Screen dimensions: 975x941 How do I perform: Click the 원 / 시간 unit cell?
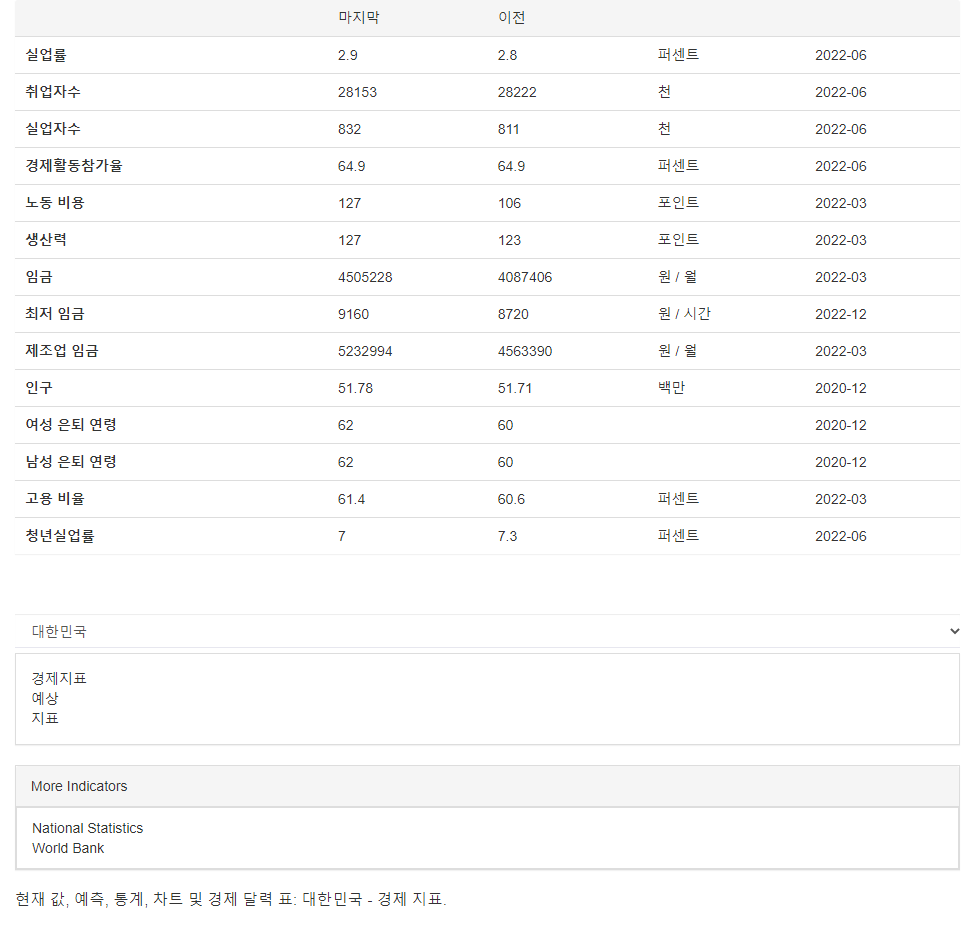click(684, 314)
